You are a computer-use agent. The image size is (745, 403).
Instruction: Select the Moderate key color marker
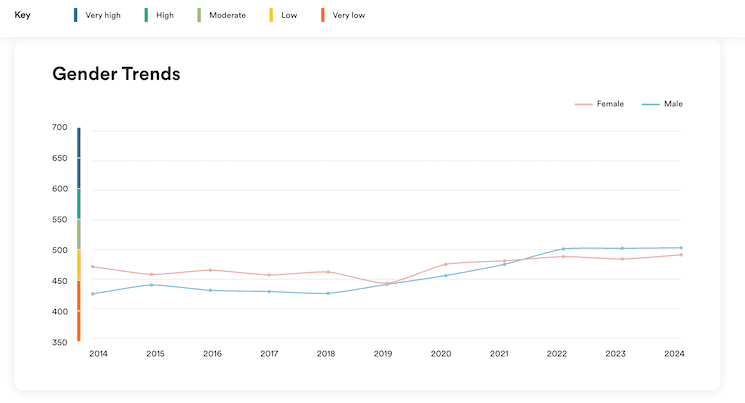pyautogui.click(x=199, y=15)
